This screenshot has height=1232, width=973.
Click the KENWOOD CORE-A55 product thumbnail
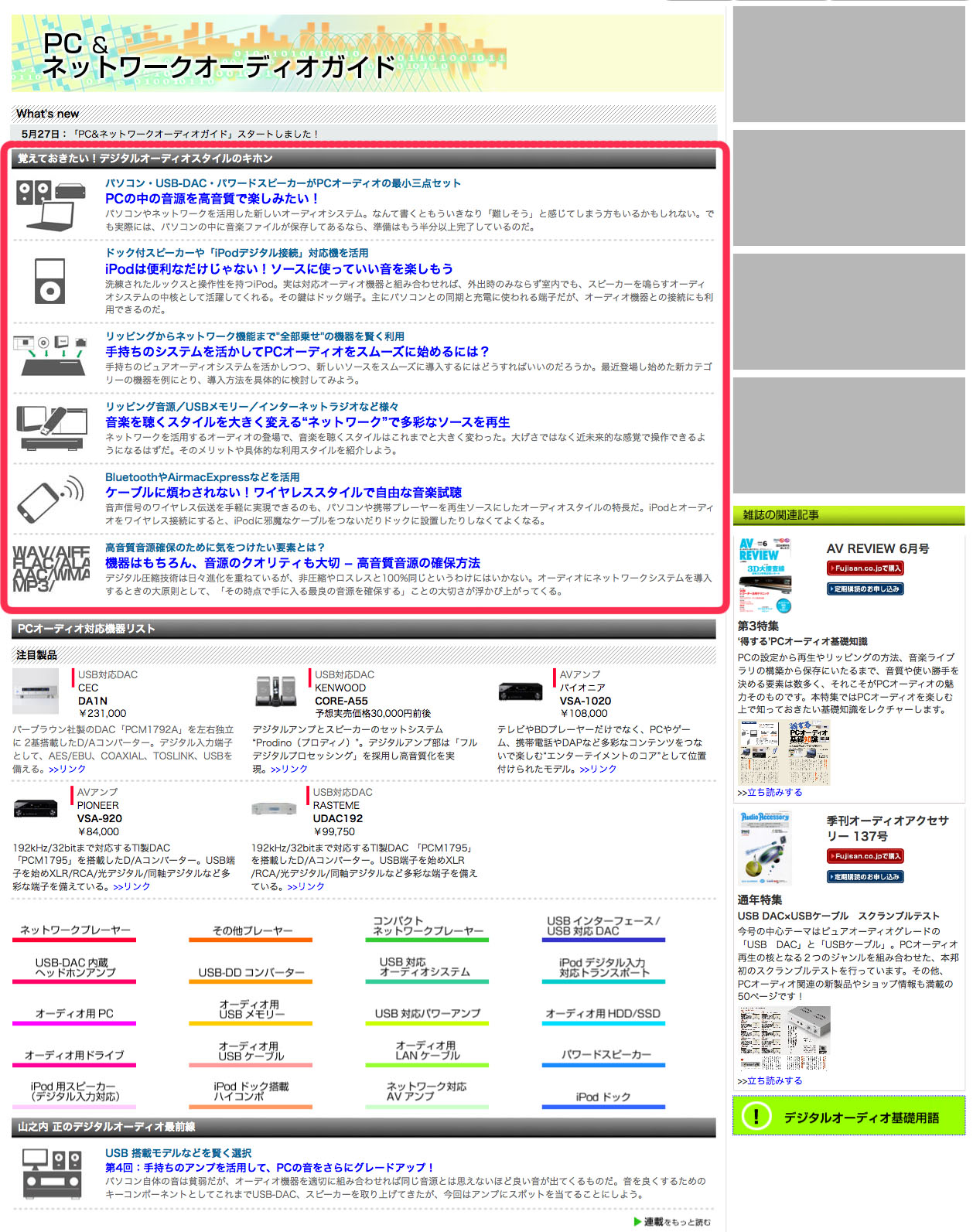click(x=276, y=691)
